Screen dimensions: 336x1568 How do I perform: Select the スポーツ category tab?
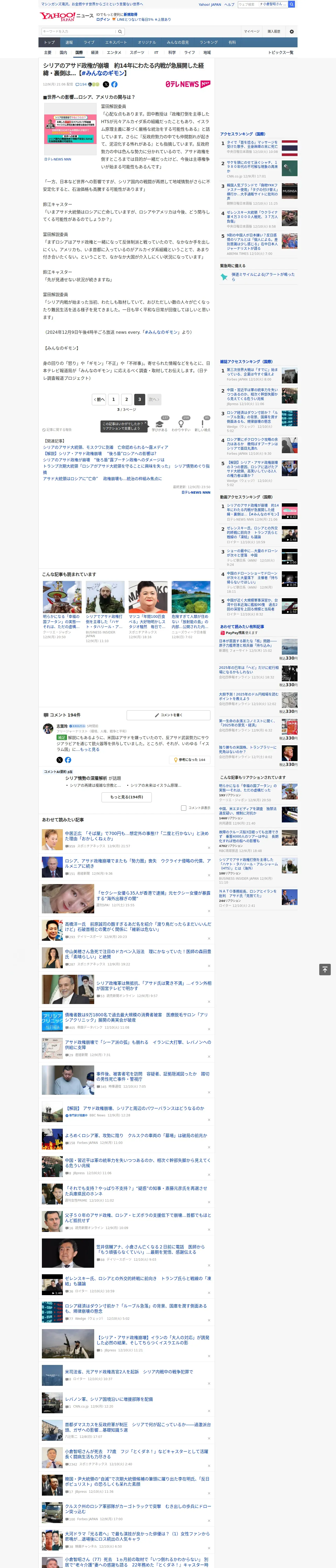coord(137,52)
